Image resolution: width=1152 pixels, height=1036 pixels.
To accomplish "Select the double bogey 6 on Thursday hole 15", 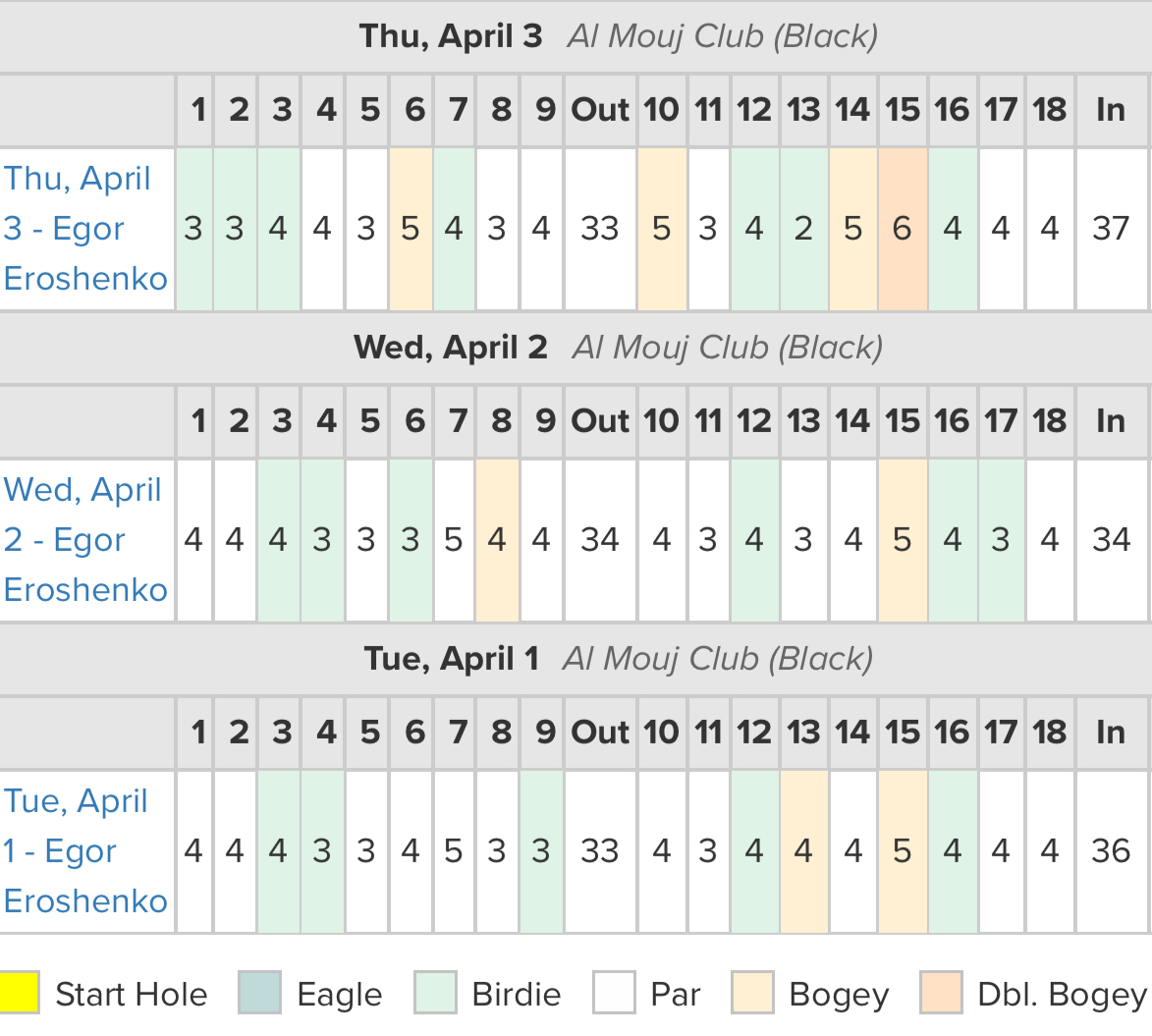I will click(903, 229).
